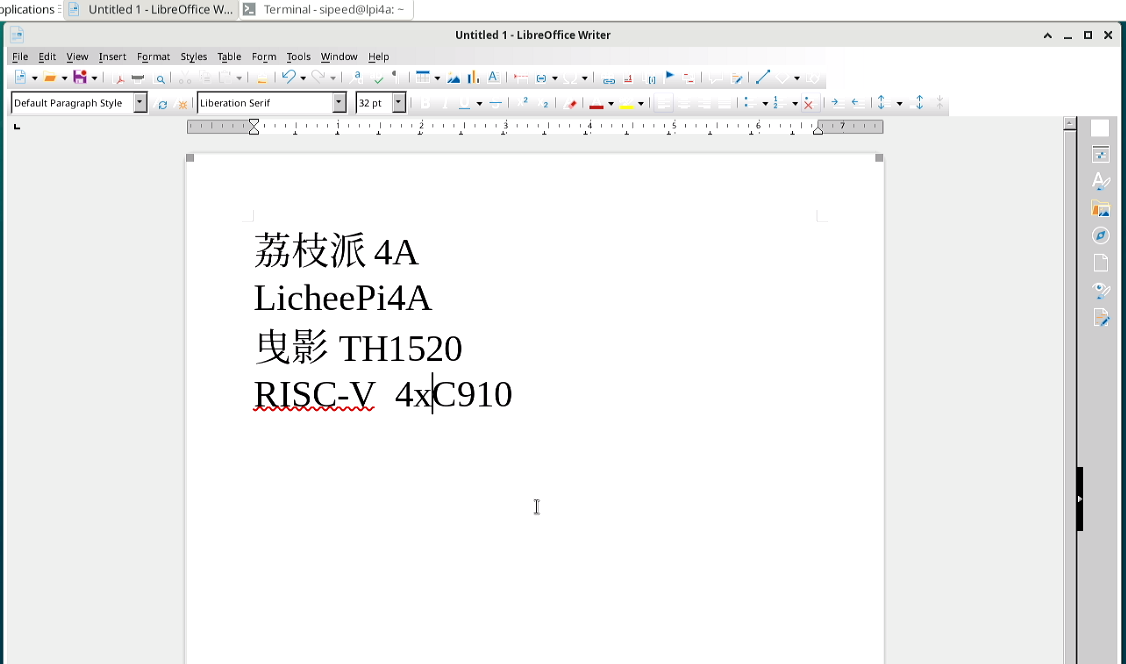
Task: Open sidebar Gallery panel icon
Action: tap(1100, 208)
